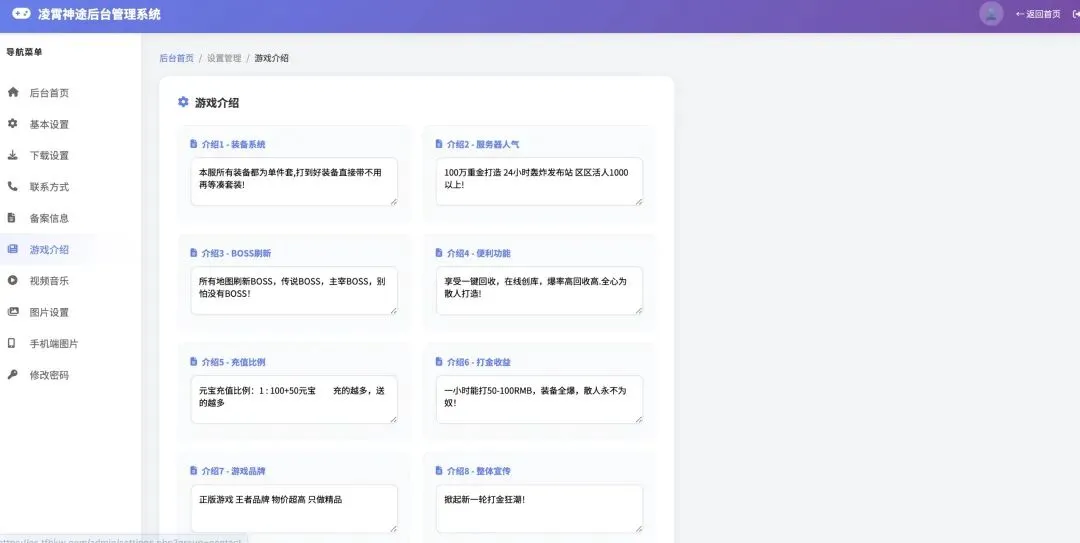Viewport: 1080px width, 543px height.
Task: Click the gamepad logo icon in header
Action: pyautogui.click(x=21, y=13)
